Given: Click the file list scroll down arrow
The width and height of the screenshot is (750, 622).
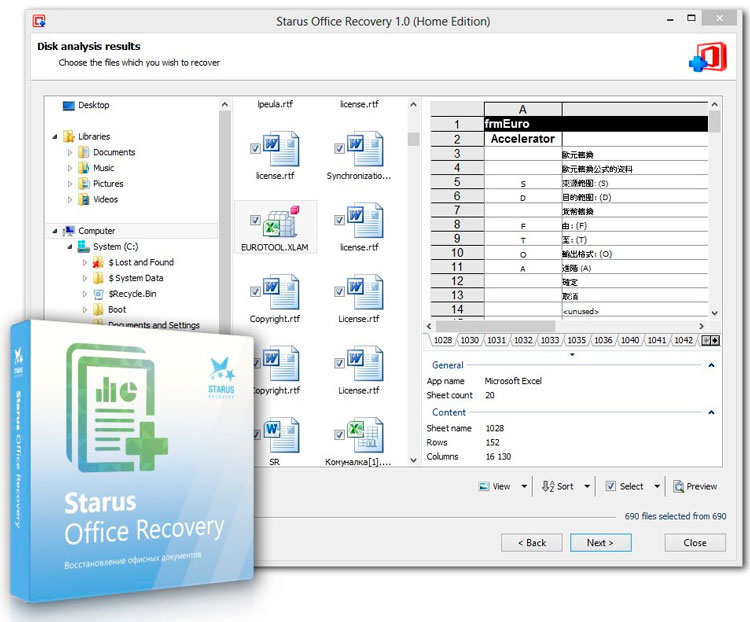Looking at the screenshot, I should [x=413, y=460].
